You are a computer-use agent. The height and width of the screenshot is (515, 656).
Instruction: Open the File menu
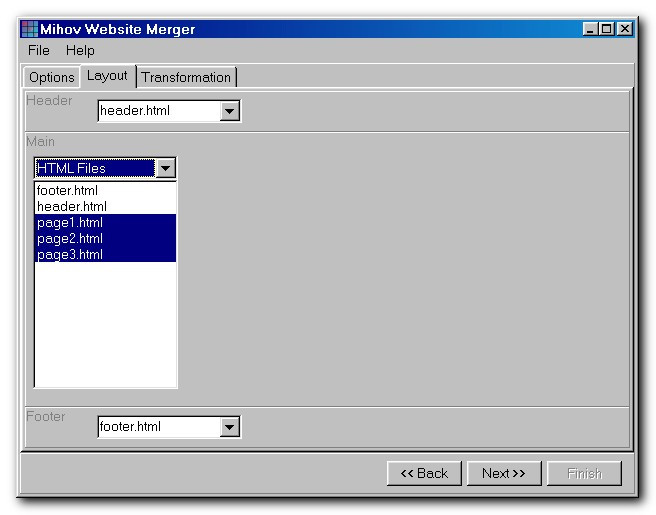(38, 51)
